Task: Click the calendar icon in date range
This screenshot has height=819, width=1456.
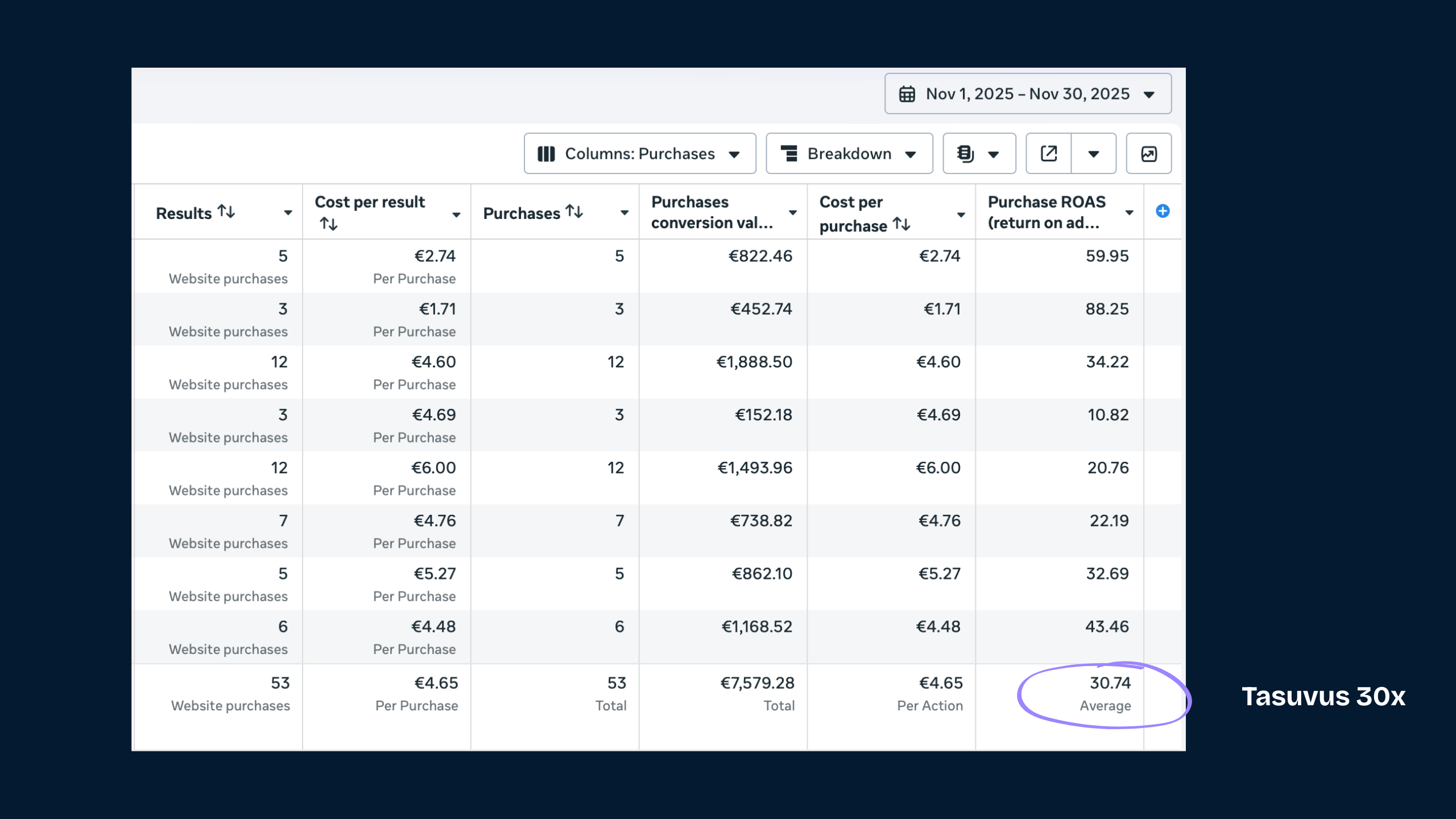Action: pyautogui.click(x=907, y=94)
